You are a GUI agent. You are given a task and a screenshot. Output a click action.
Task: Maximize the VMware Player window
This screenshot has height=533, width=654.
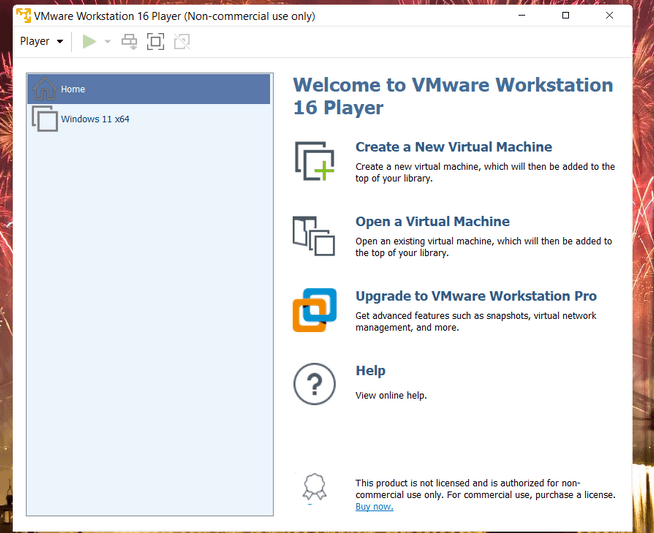coord(566,15)
